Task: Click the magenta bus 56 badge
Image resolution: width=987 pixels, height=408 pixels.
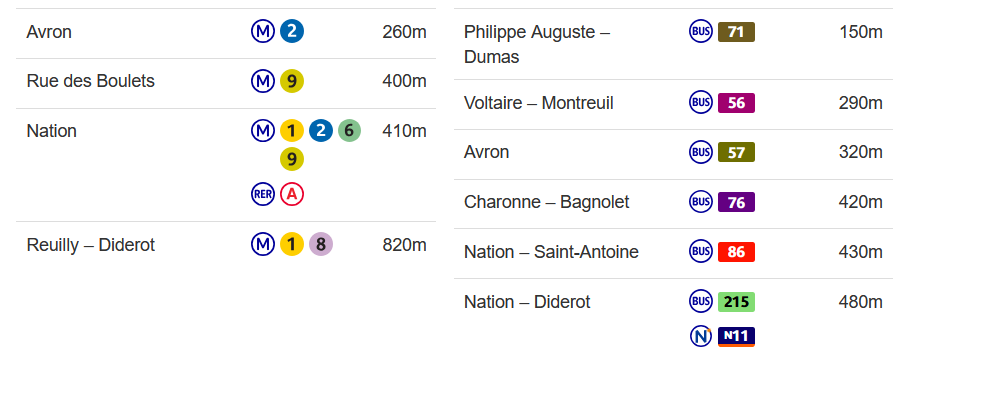Action: pyautogui.click(x=736, y=103)
